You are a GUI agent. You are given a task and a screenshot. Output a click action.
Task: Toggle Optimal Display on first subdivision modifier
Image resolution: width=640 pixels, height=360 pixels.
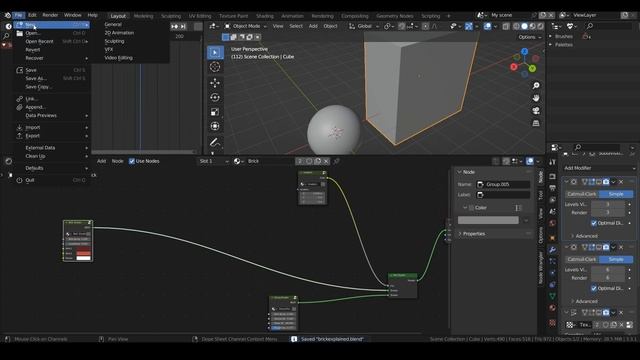point(594,223)
